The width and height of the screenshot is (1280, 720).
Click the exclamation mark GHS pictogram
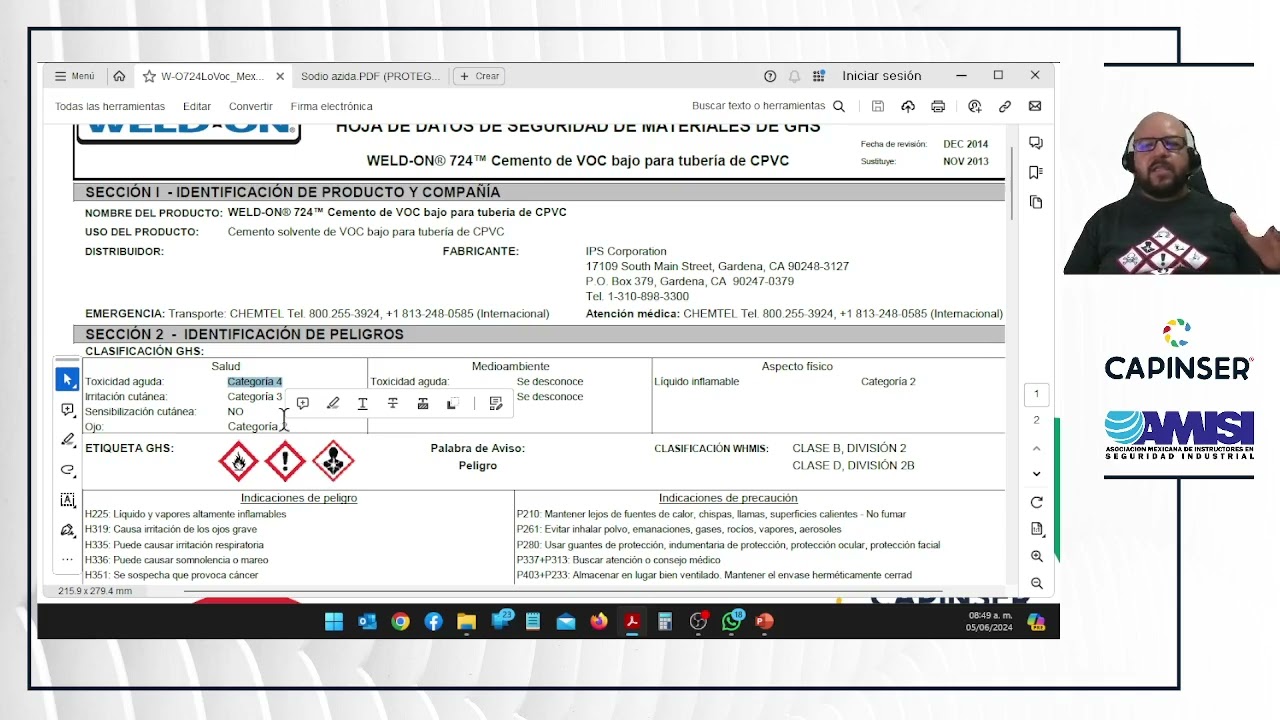pyautogui.click(x=285, y=461)
